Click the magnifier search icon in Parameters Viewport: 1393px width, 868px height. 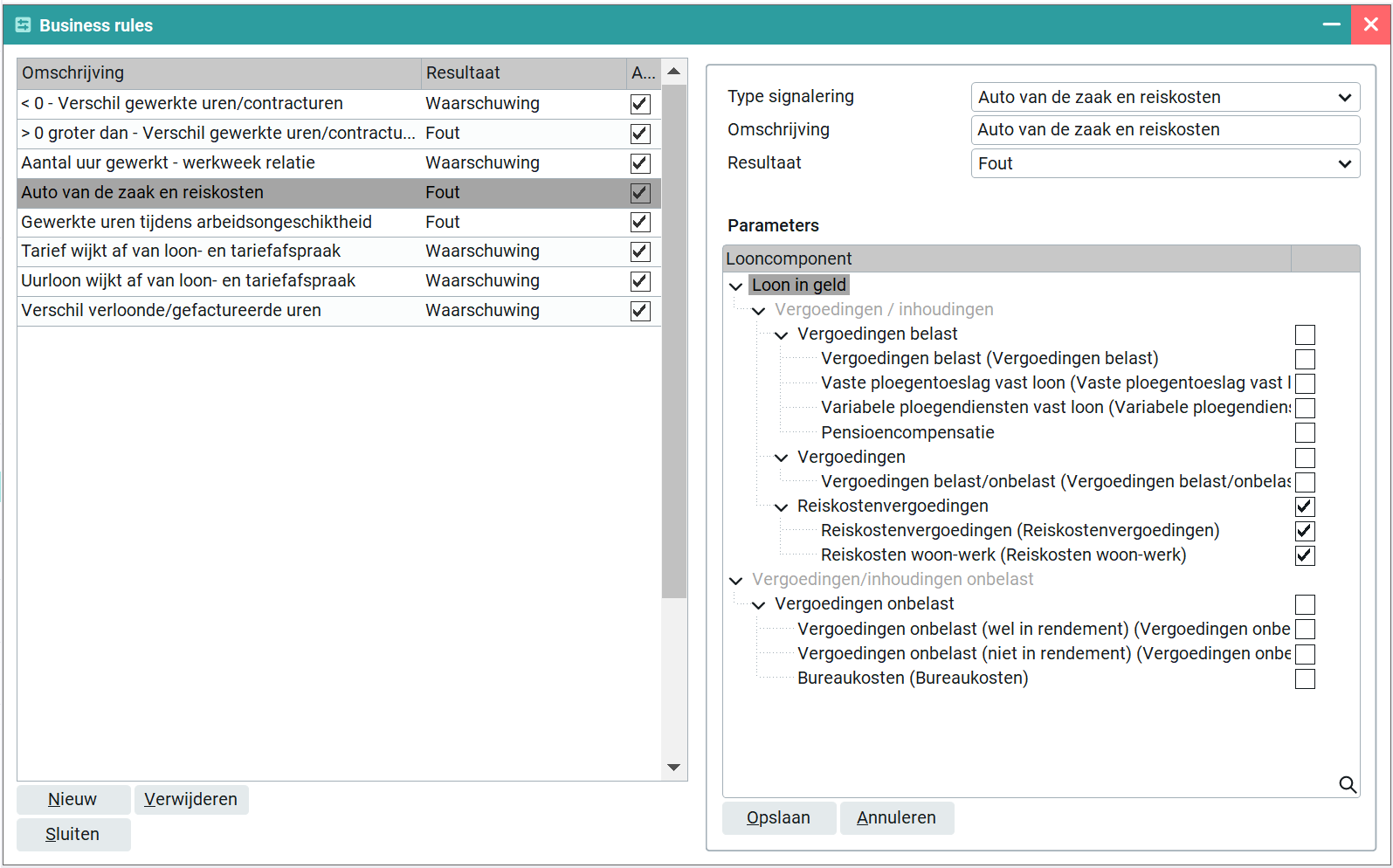pos(1348,785)
